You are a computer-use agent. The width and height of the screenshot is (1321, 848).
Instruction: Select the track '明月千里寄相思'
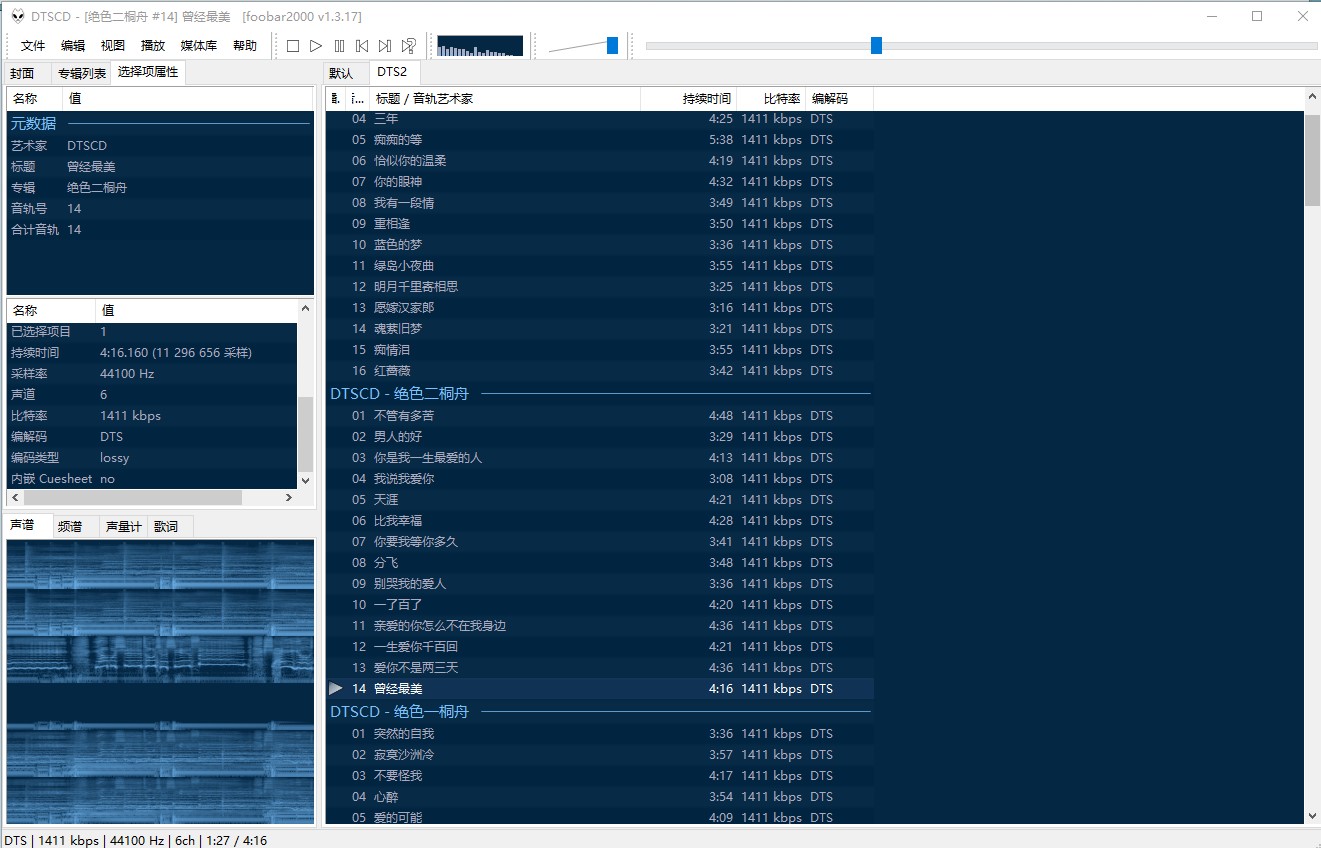tap(600, 287)
